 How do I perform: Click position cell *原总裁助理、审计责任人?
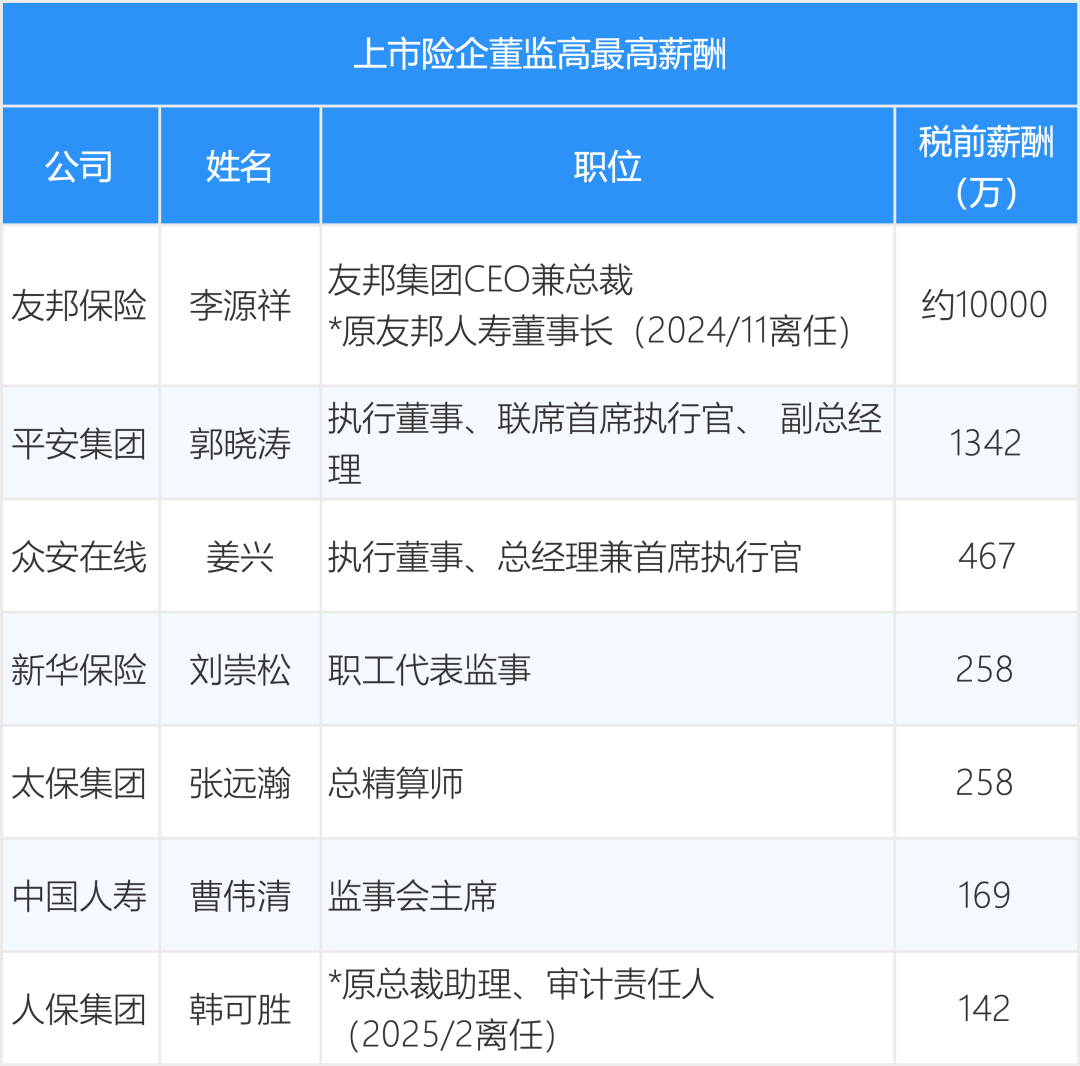tap(608, 1009)
